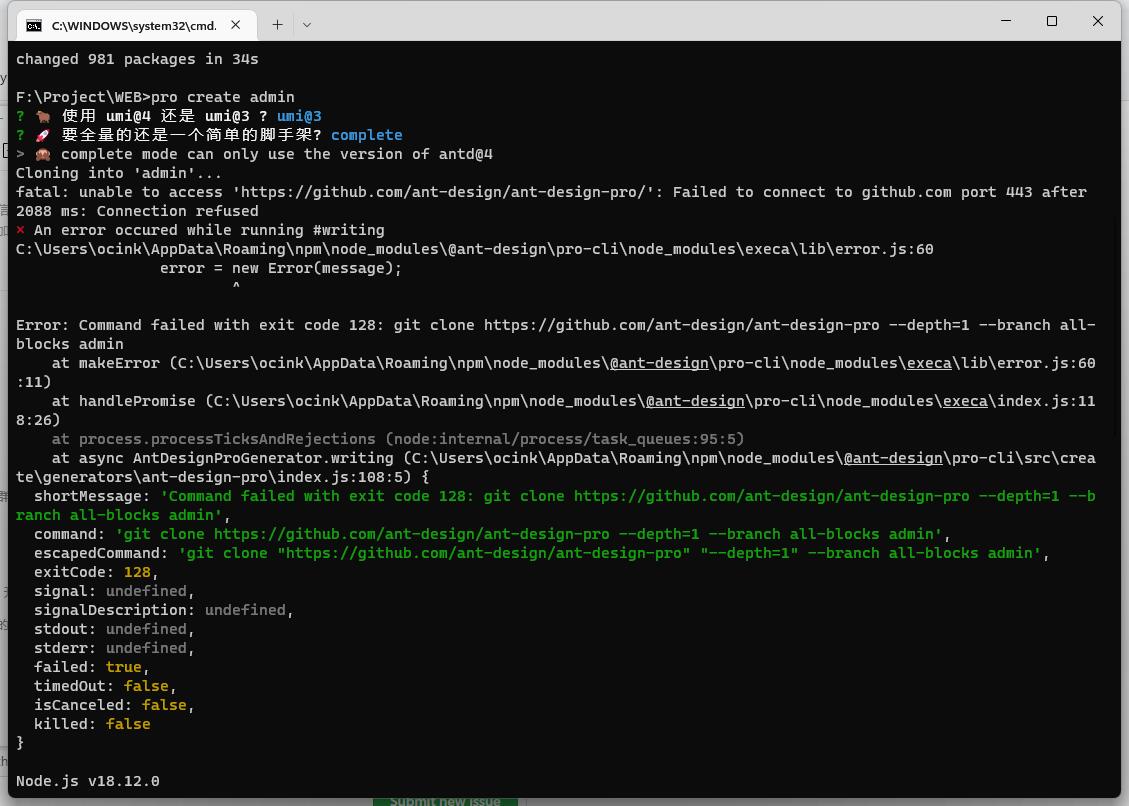This screenshot has height=806, width=1129.
Task: Click the red error cross marker
Action: [19, 230]
